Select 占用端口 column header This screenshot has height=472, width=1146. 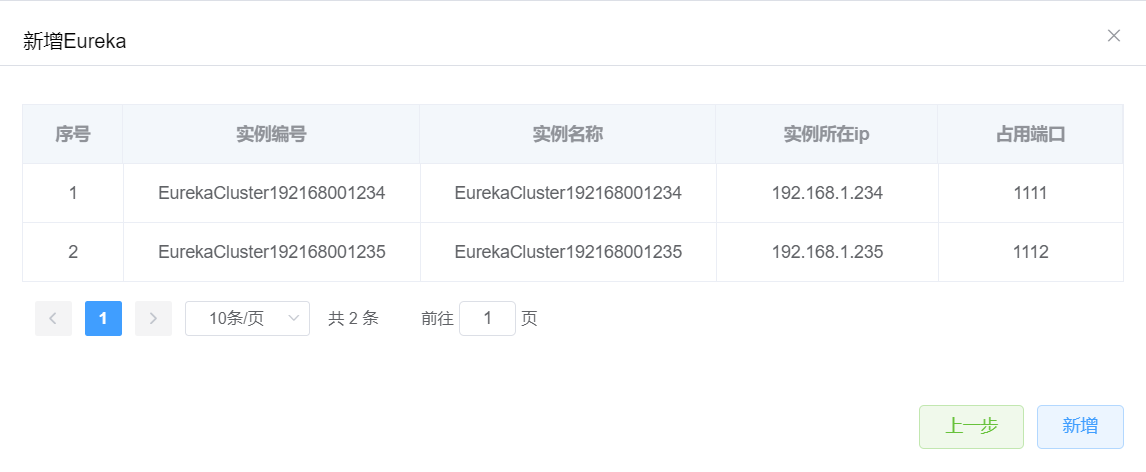(1031, 134)
